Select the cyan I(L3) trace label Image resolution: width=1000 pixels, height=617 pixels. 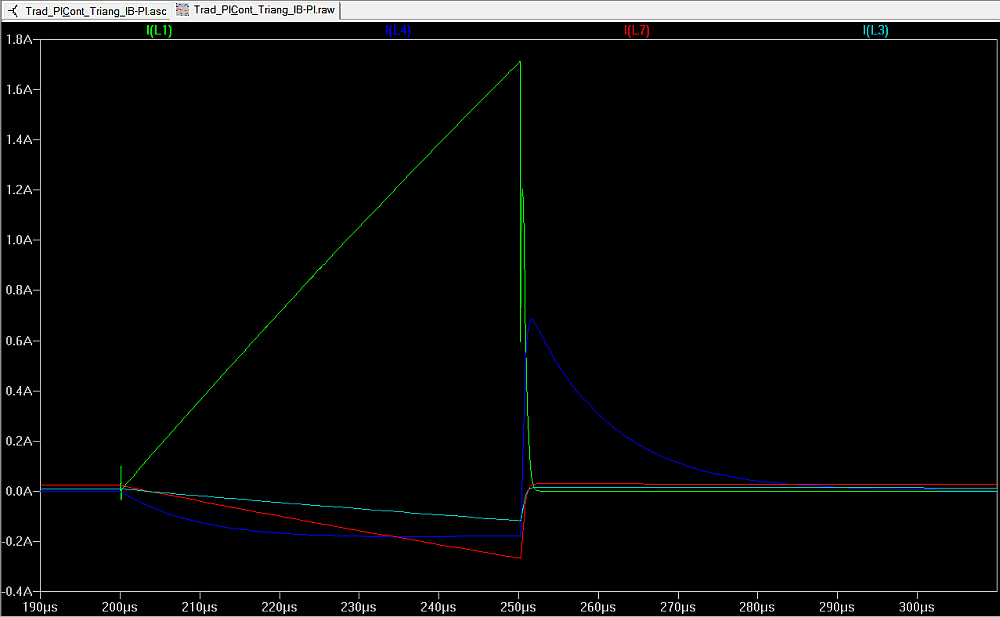pos(875,31)
